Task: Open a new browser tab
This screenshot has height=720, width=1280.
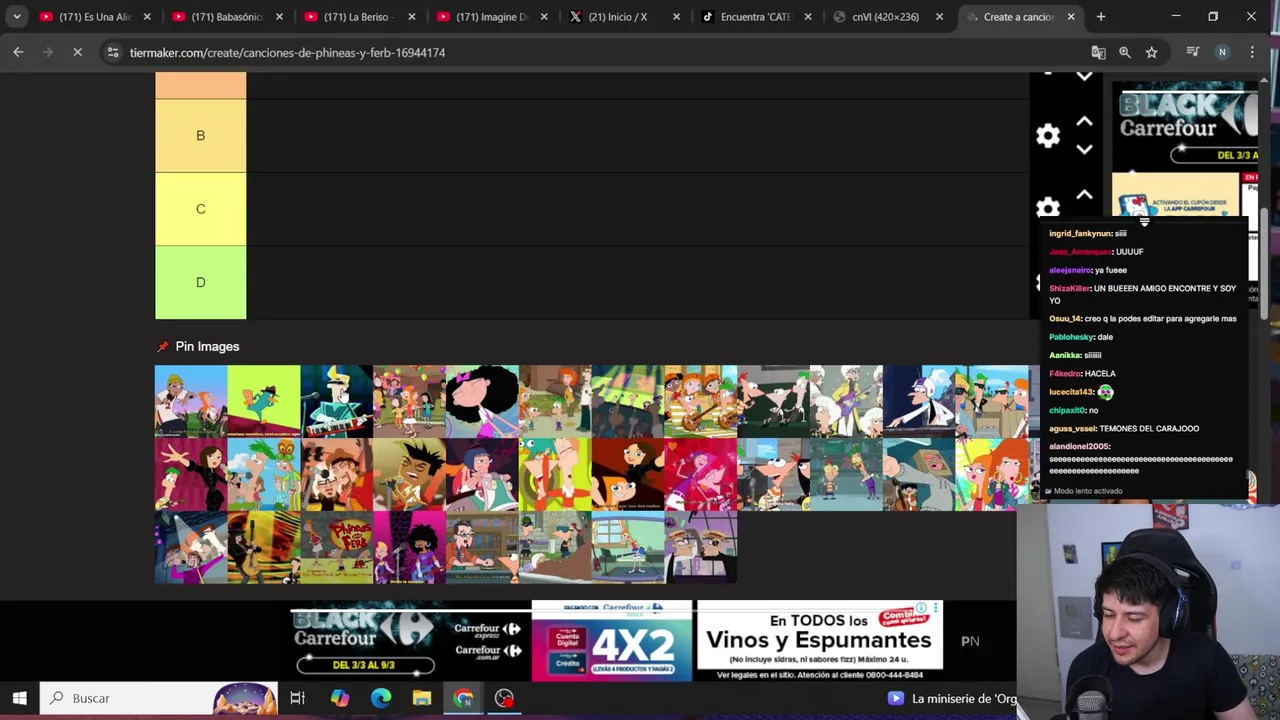Action: pos(1101,17)
